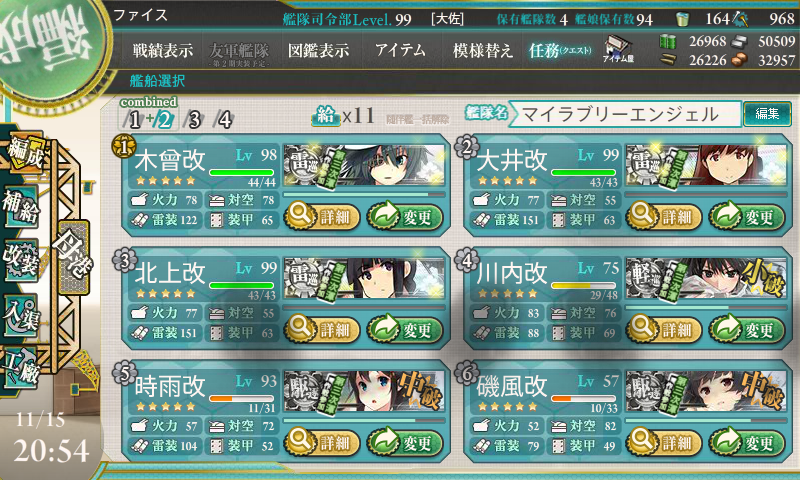
Task: Open the 入渠 docking sidebar icon
Action: [20, 315]
